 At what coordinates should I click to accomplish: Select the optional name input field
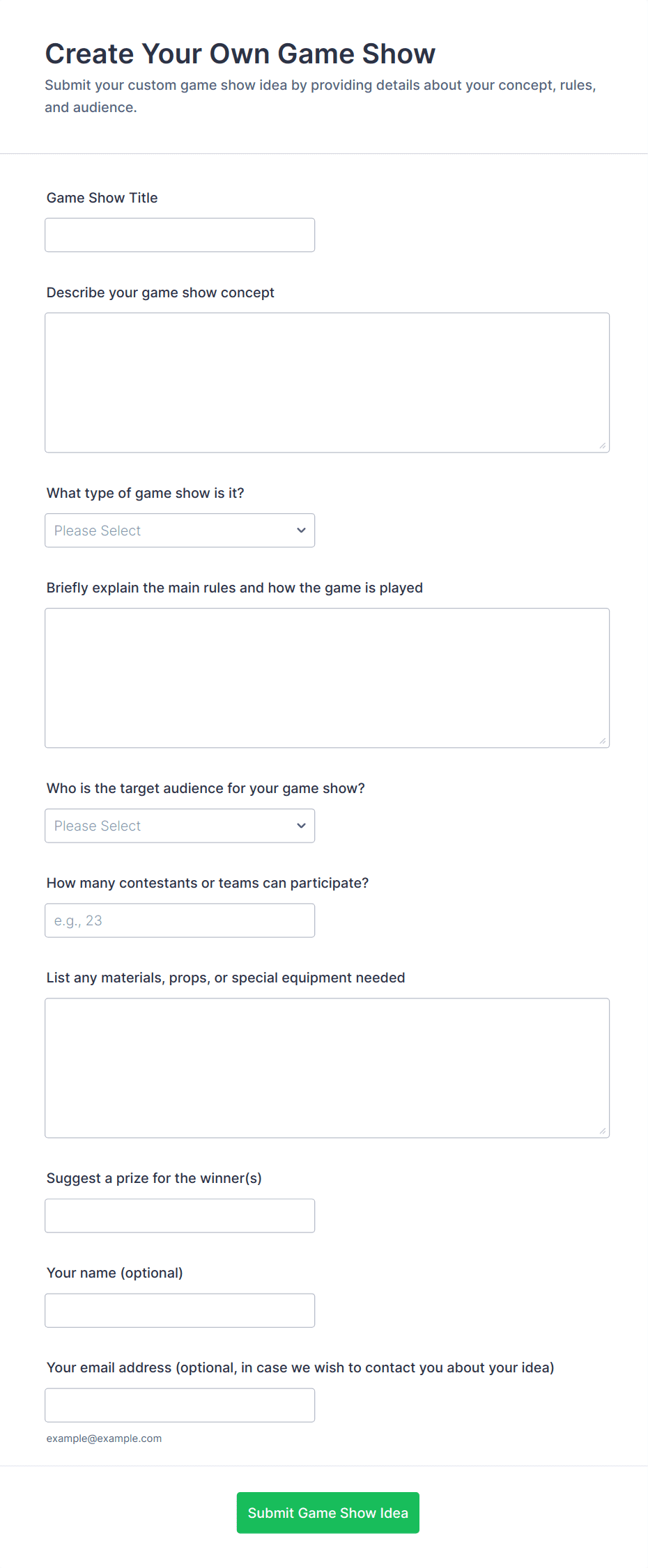(x=180, y=1310)
